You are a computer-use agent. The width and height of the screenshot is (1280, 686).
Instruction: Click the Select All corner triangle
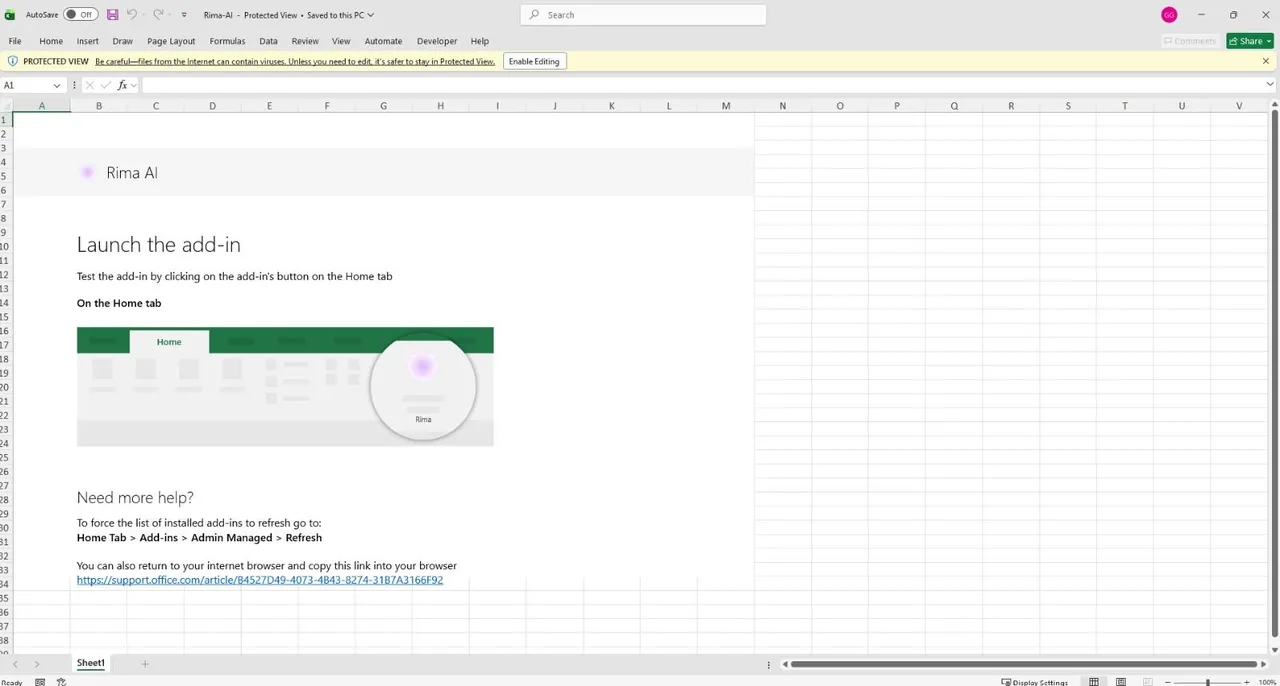click(6, 106)
